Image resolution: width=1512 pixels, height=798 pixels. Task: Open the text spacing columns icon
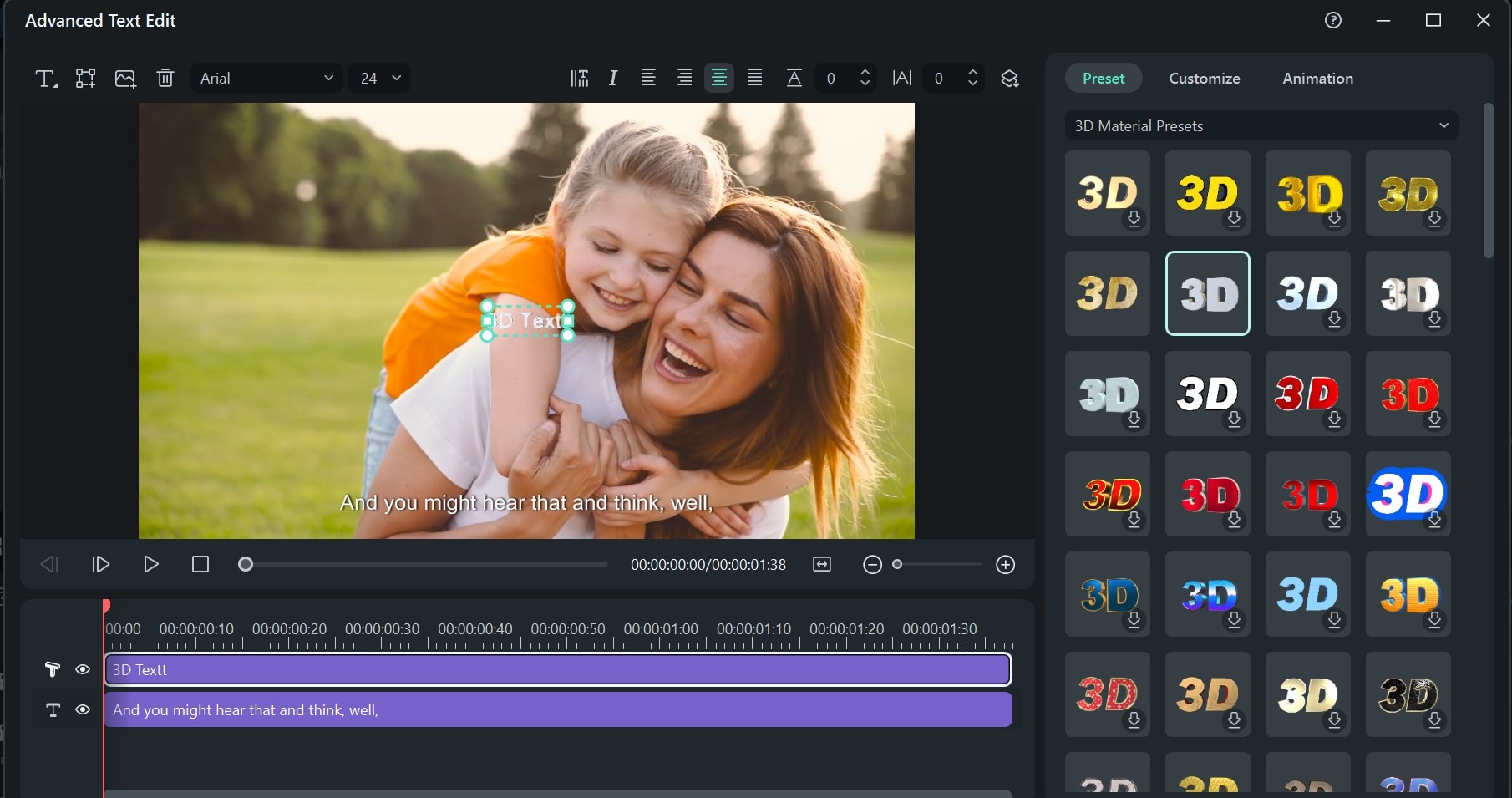pyautogui.click(x=579, y=79)
